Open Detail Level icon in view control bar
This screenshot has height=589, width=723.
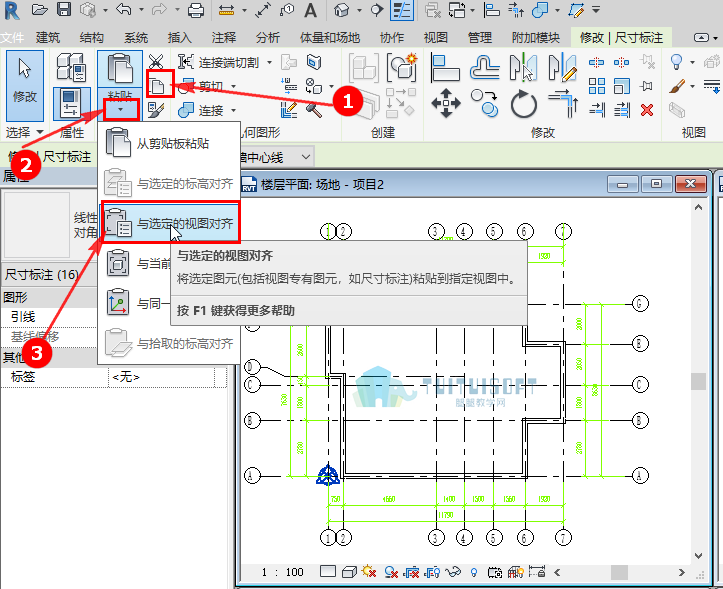tap(327, 572)
